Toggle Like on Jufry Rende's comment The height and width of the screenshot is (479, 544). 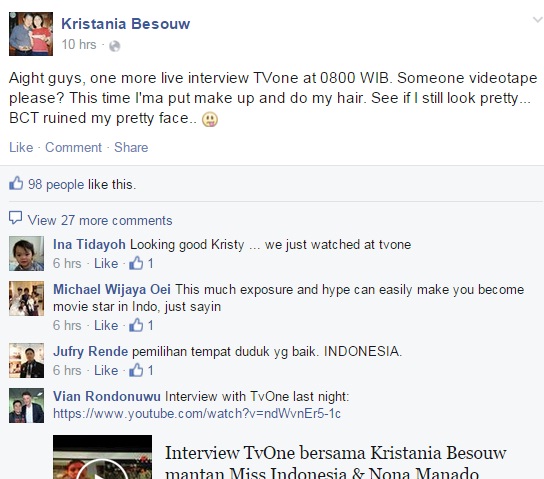point(106,370)
